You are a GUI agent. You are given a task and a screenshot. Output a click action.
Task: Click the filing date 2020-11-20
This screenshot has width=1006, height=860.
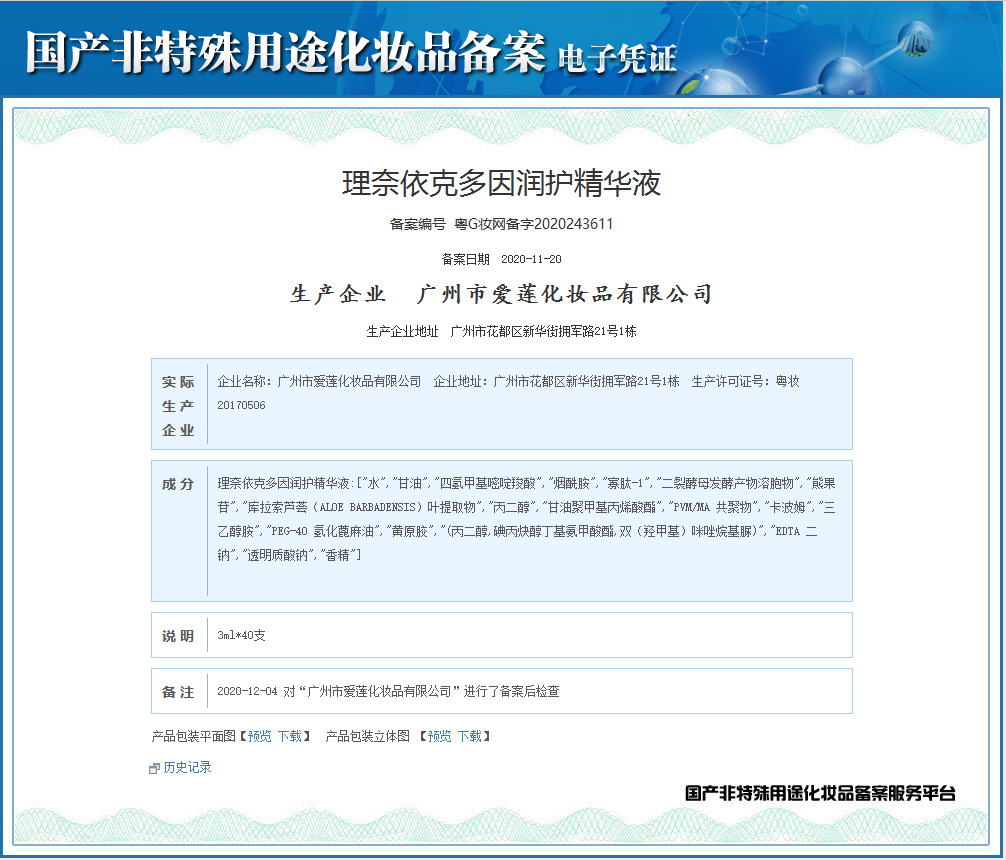[x=531, y=259]
